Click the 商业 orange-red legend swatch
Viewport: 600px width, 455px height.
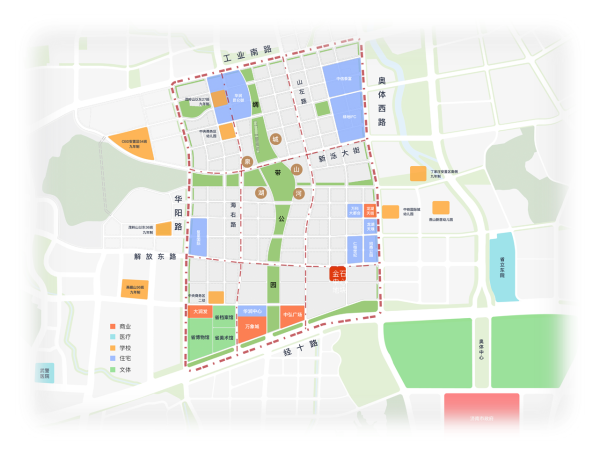pos(112,327)
